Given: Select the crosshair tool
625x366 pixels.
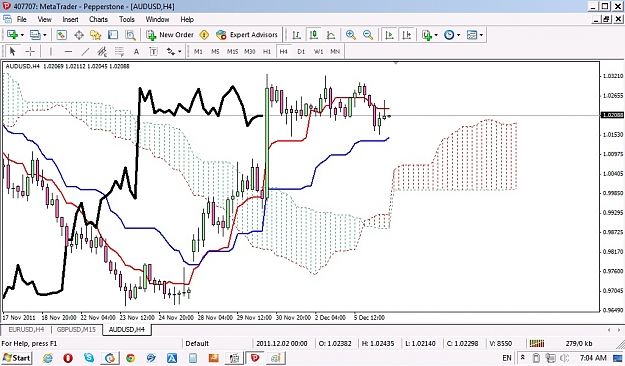Looking at the screenshot, I should [30, 51].
